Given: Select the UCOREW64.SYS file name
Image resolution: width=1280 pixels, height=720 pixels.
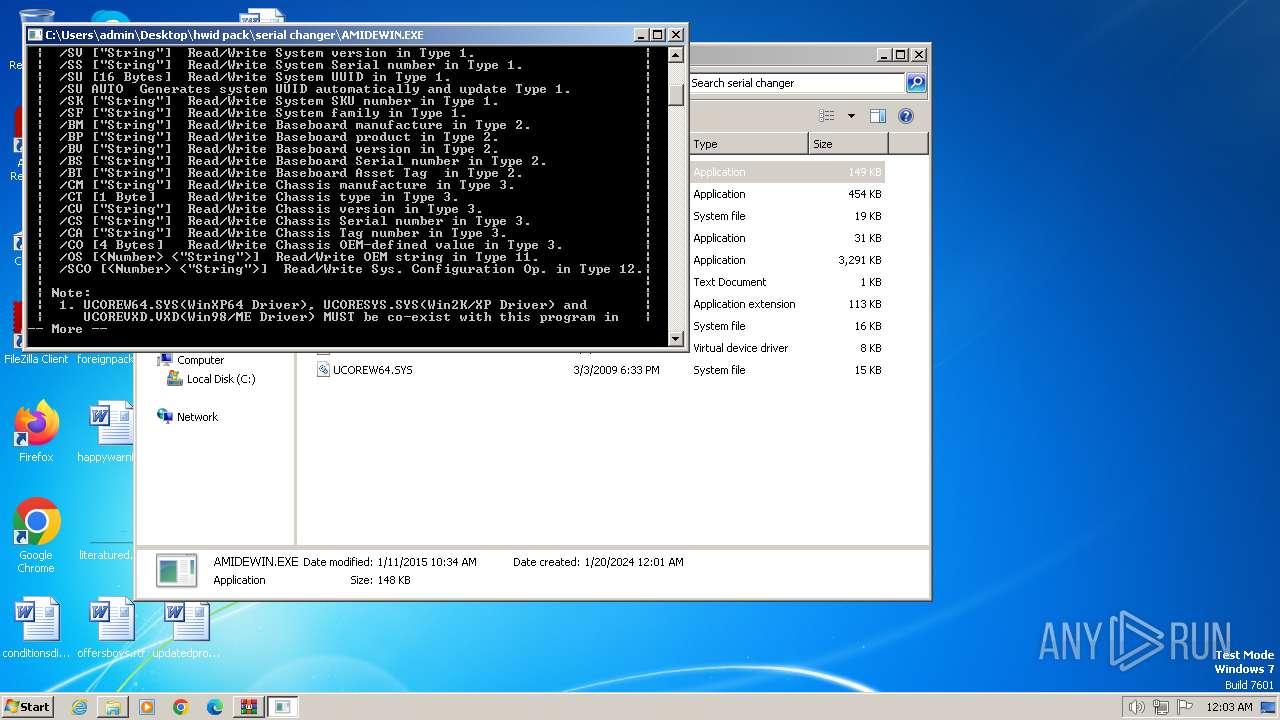Looking at the screenshot, I should [x=372, y=370].
